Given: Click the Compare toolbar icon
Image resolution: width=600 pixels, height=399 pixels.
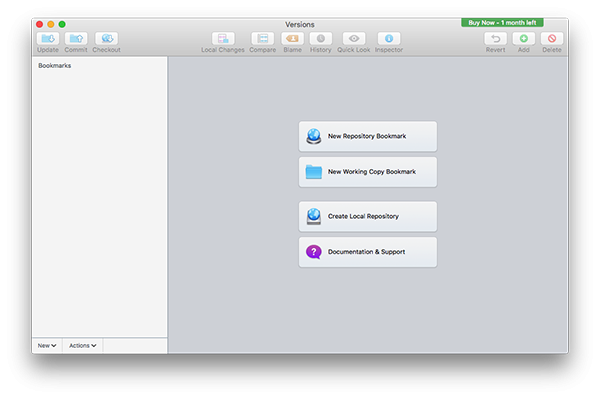Looking at the screenshot, I should pyautogui.click(x=262, y=39).
